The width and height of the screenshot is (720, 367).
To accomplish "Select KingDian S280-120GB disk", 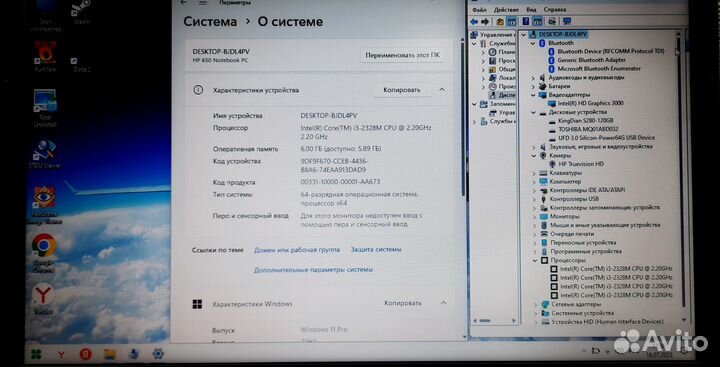I will tap(585, 120).
